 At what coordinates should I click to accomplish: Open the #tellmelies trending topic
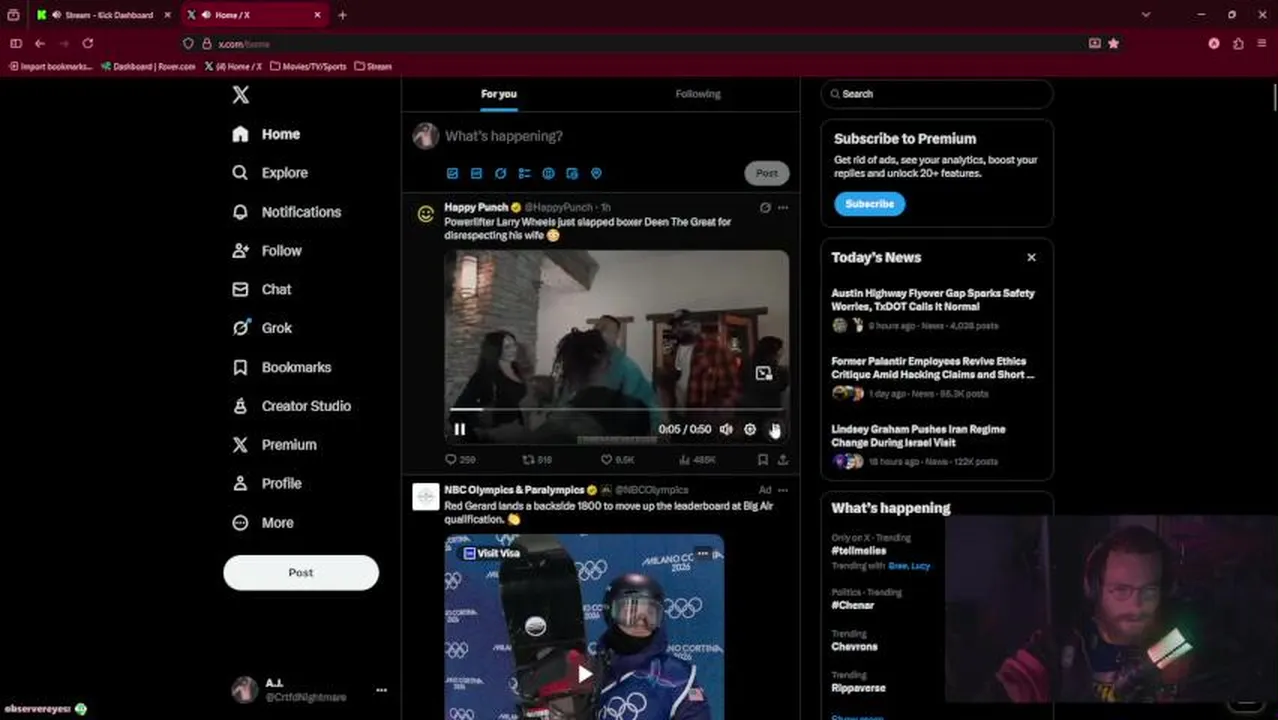[860, 551]
